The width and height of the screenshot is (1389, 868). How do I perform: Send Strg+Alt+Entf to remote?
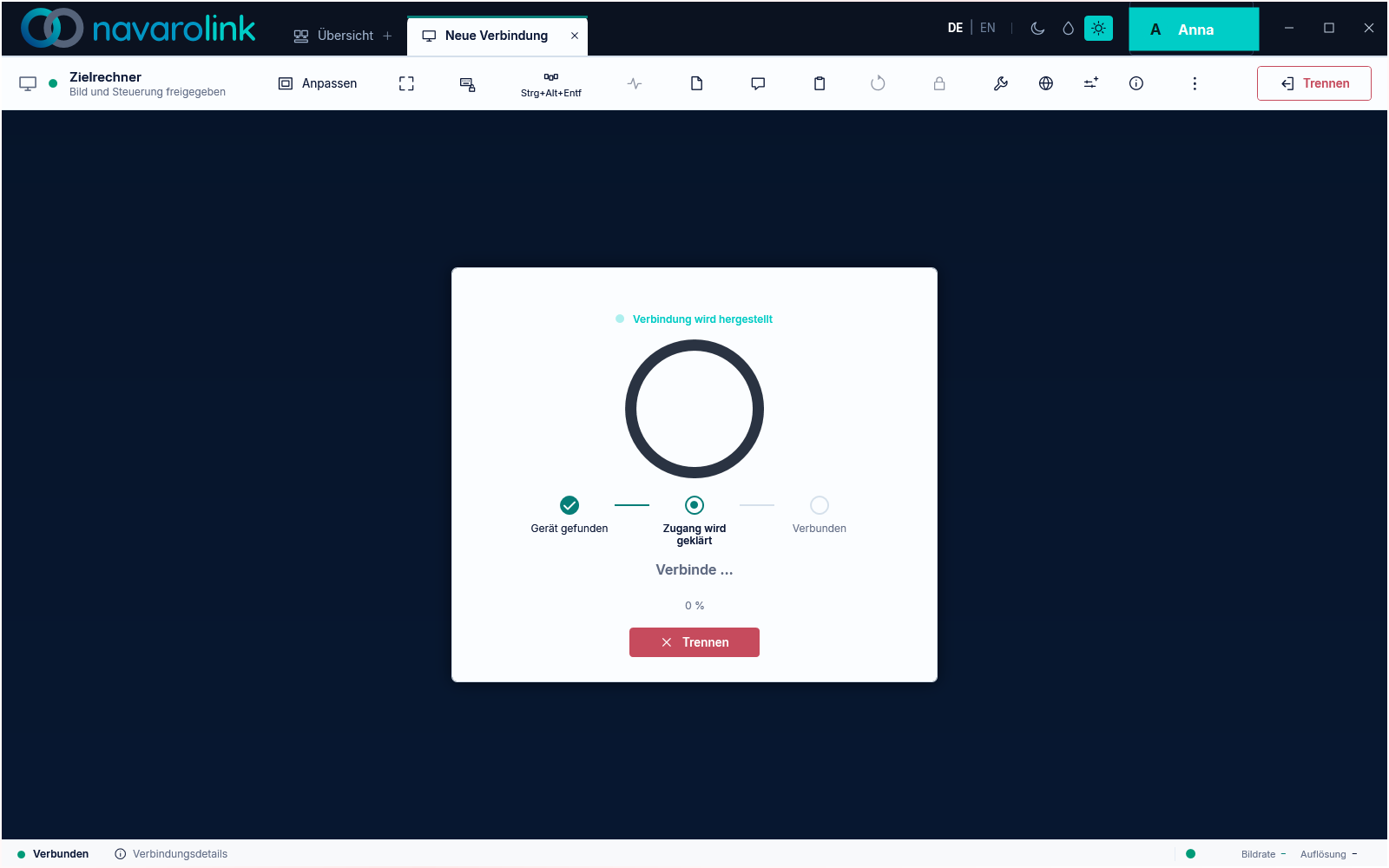551,83
